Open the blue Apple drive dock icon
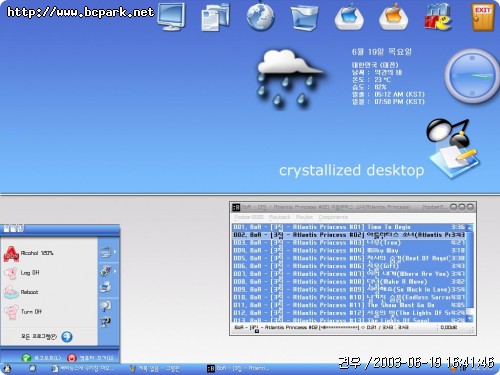Viewport: 500px width, 375px height. point(349,17)
